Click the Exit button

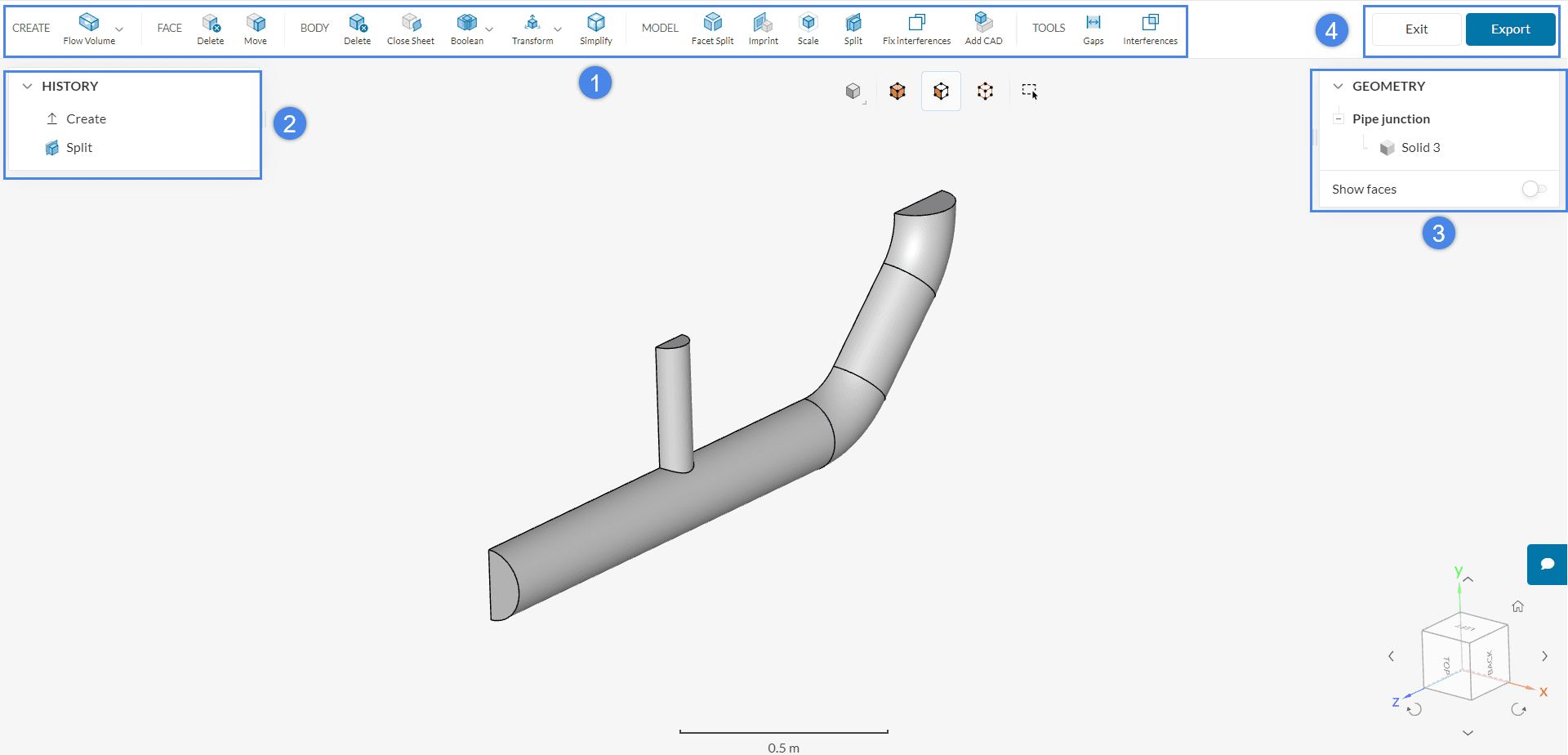pyautogui.click(x=1415, y=29)
